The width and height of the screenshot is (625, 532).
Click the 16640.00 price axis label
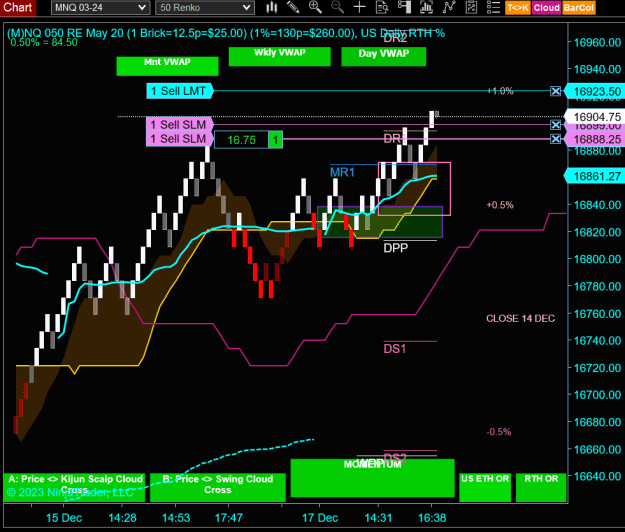597,476
